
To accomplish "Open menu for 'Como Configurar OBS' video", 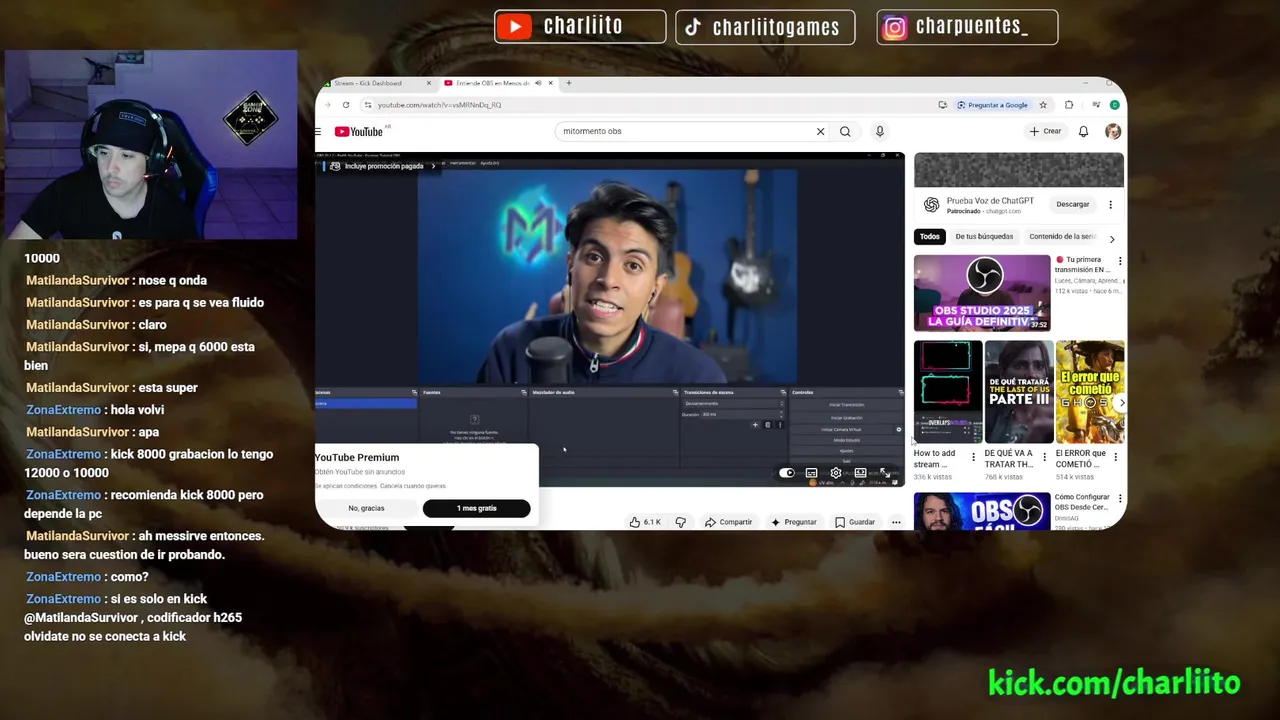I will 1120,498.
